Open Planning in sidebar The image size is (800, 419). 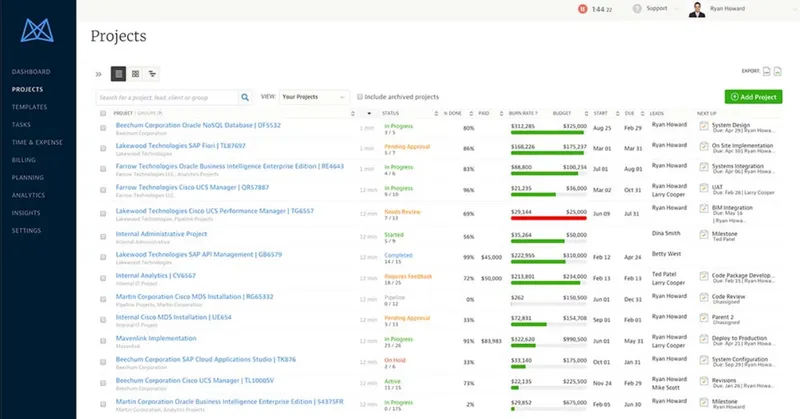[x=28, y=178]
